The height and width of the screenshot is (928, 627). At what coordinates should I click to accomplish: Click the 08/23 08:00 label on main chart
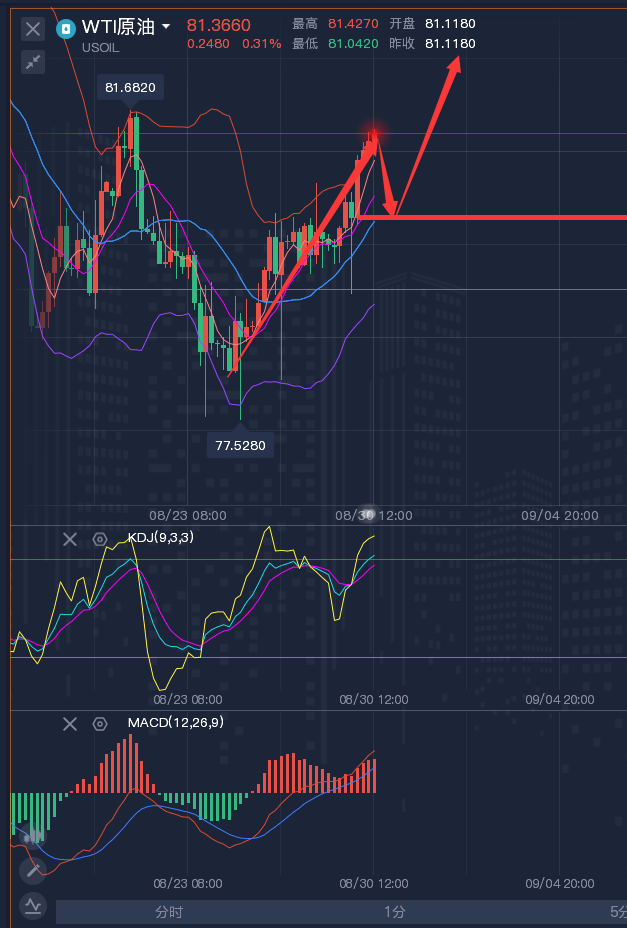tap(188, 515)
